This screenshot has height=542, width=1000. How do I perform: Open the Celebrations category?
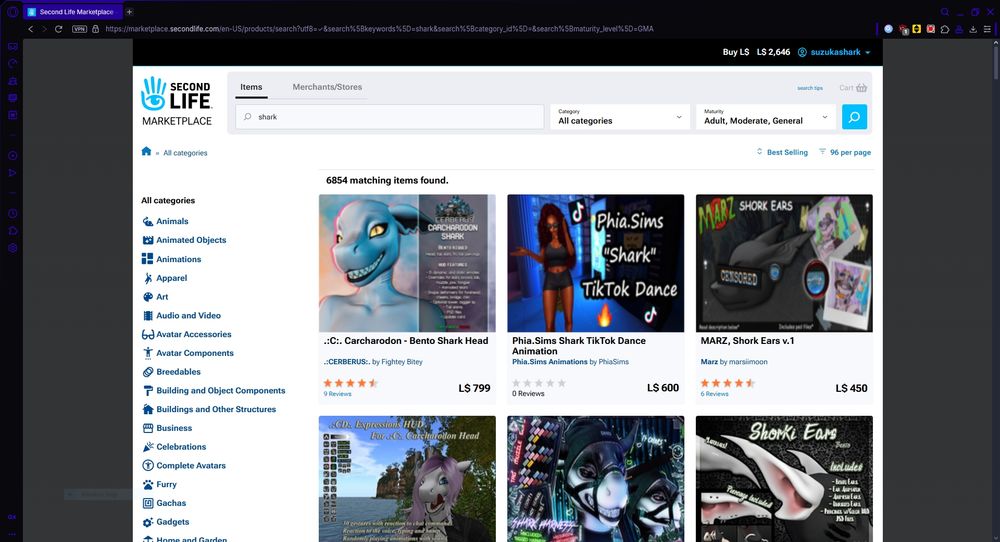(x=181, y=446)
